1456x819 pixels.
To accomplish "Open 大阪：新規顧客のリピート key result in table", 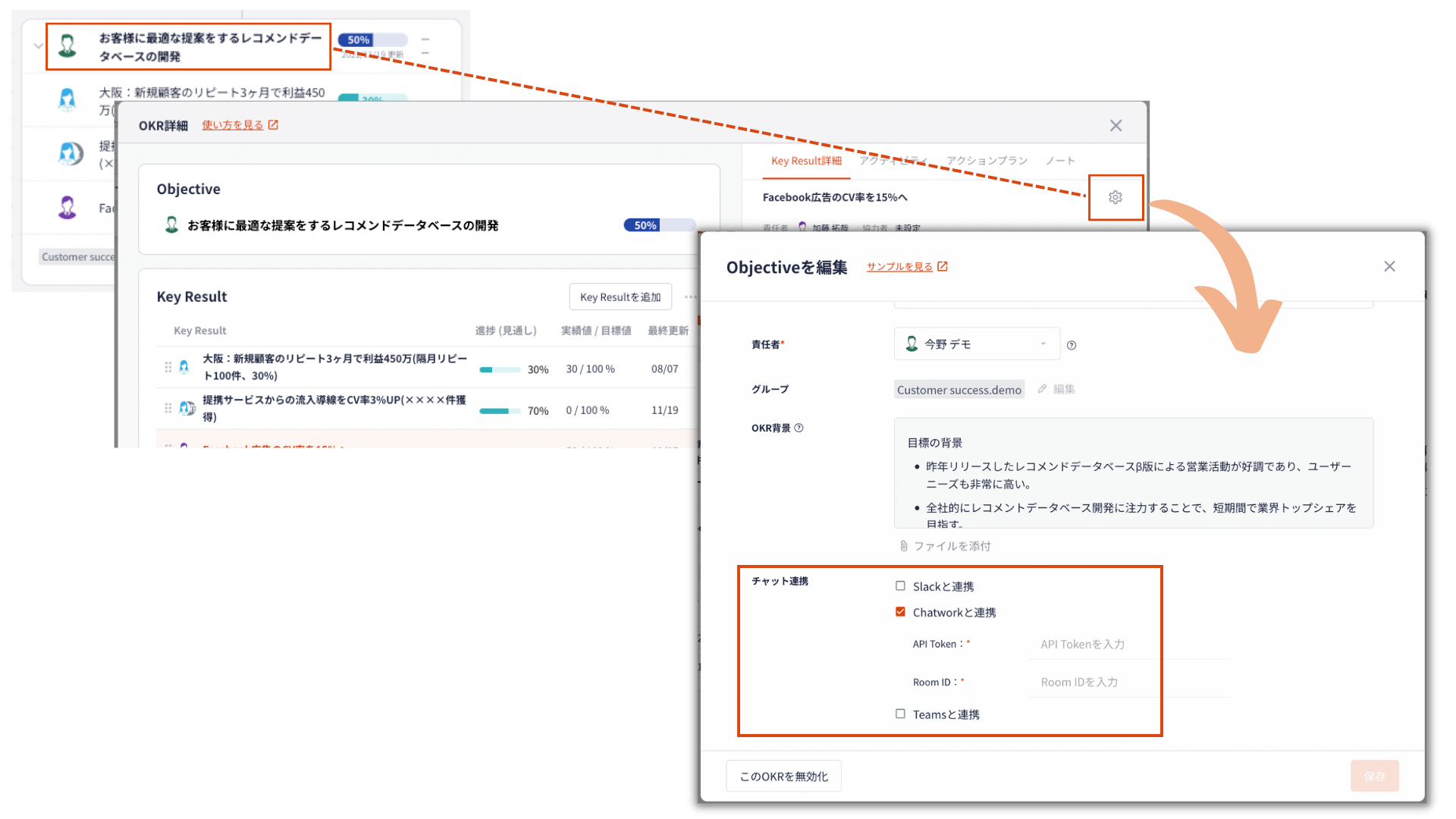I will point(334,367).
